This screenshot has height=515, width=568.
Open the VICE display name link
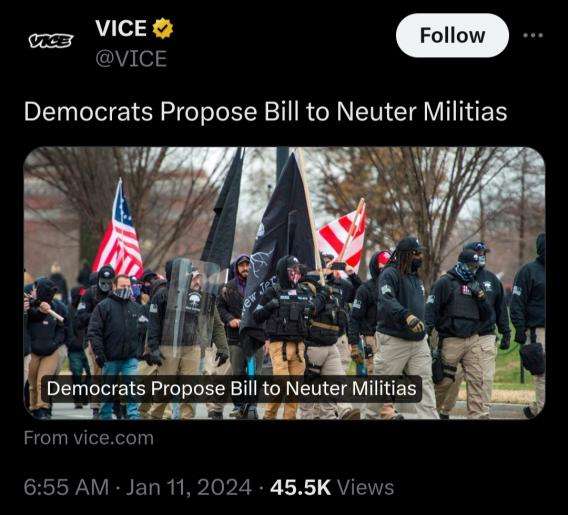tap(121, 28)
